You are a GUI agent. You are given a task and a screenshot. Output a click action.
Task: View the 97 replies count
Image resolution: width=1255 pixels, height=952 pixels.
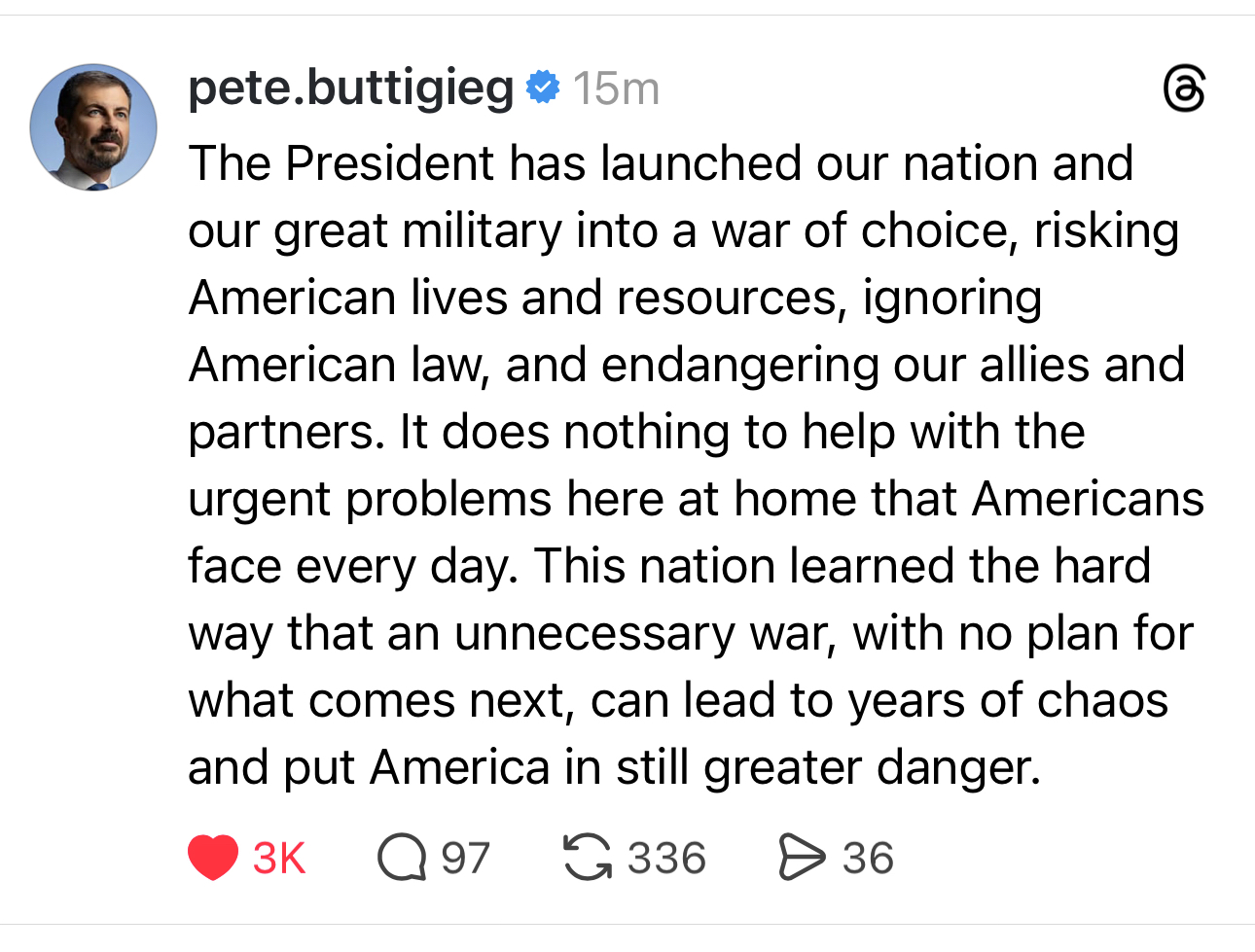(465, 859)
